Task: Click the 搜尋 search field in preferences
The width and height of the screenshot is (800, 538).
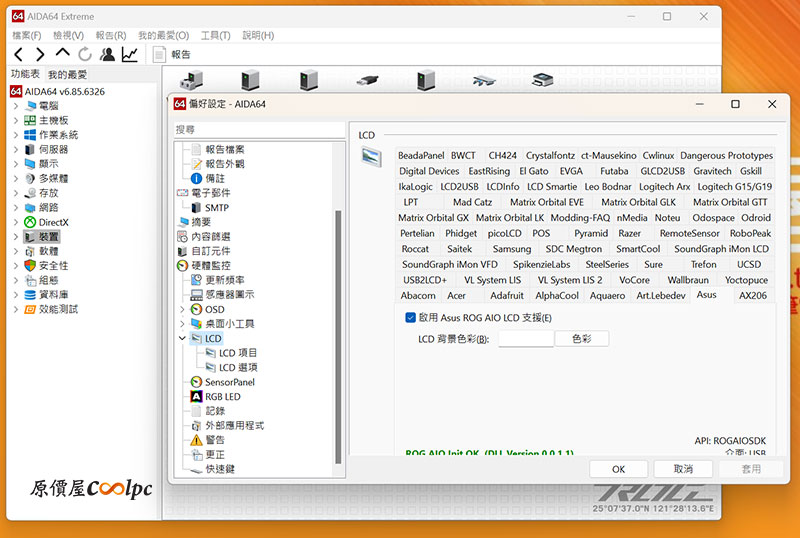Action: point(259,130)
